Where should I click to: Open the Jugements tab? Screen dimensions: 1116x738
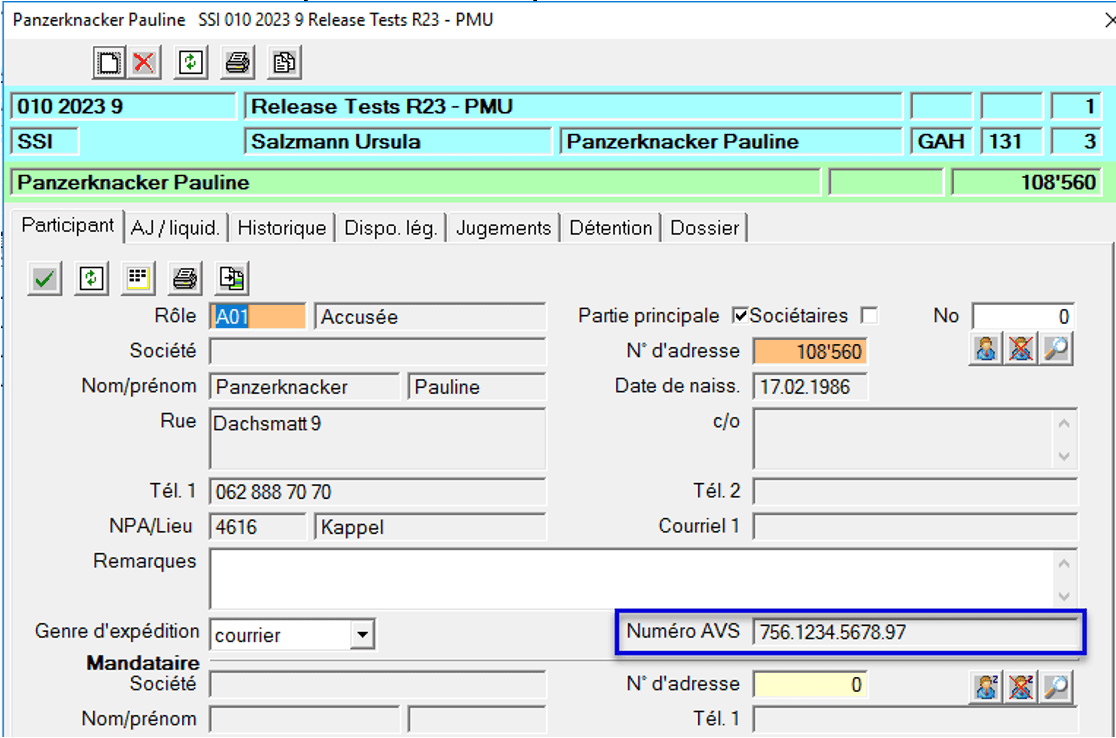[x=503, y=228]
